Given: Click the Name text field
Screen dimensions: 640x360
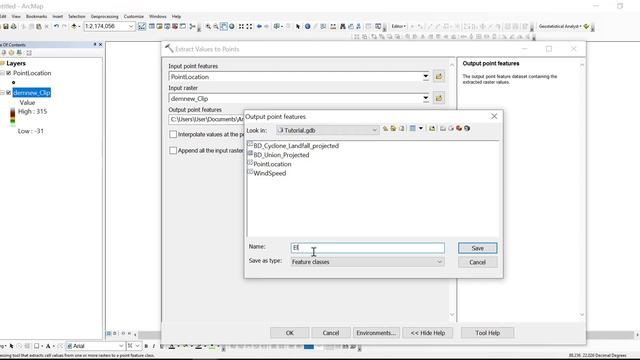Looking at the screenshot, I should [x=367, y=248].
